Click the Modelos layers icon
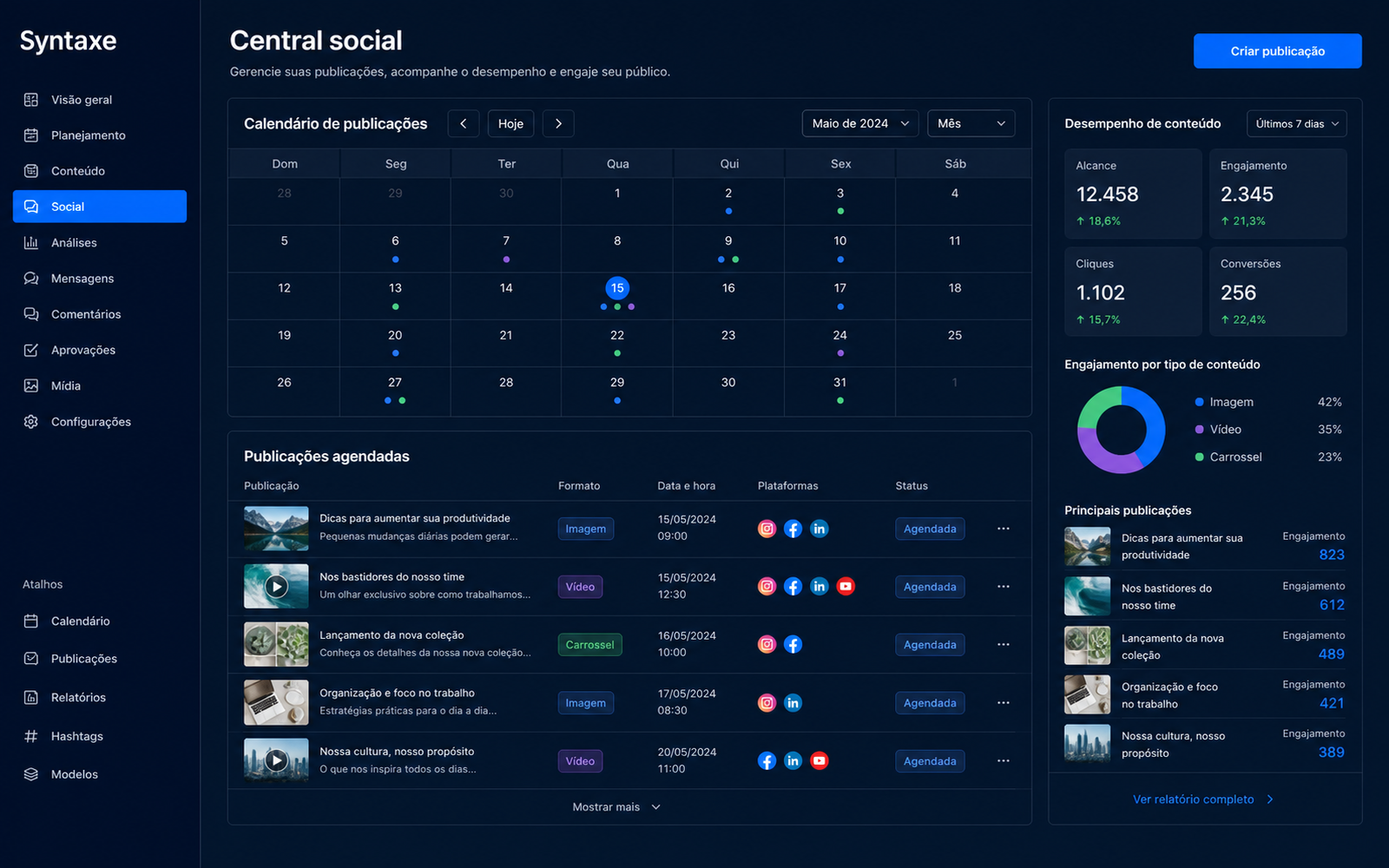1389x868 pixels. (31, 774)
